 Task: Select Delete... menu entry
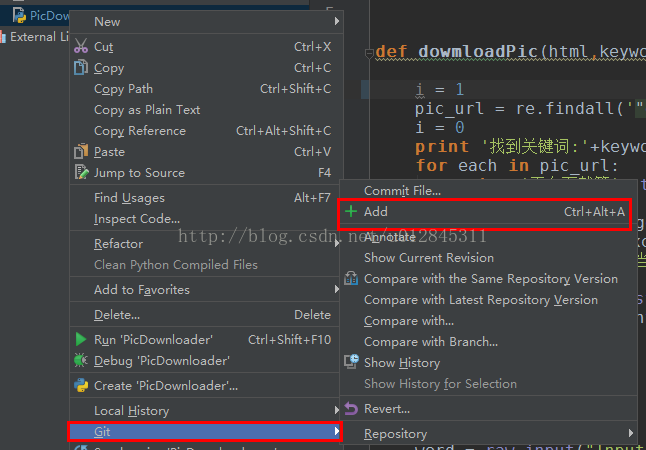(x=205, y=315)
